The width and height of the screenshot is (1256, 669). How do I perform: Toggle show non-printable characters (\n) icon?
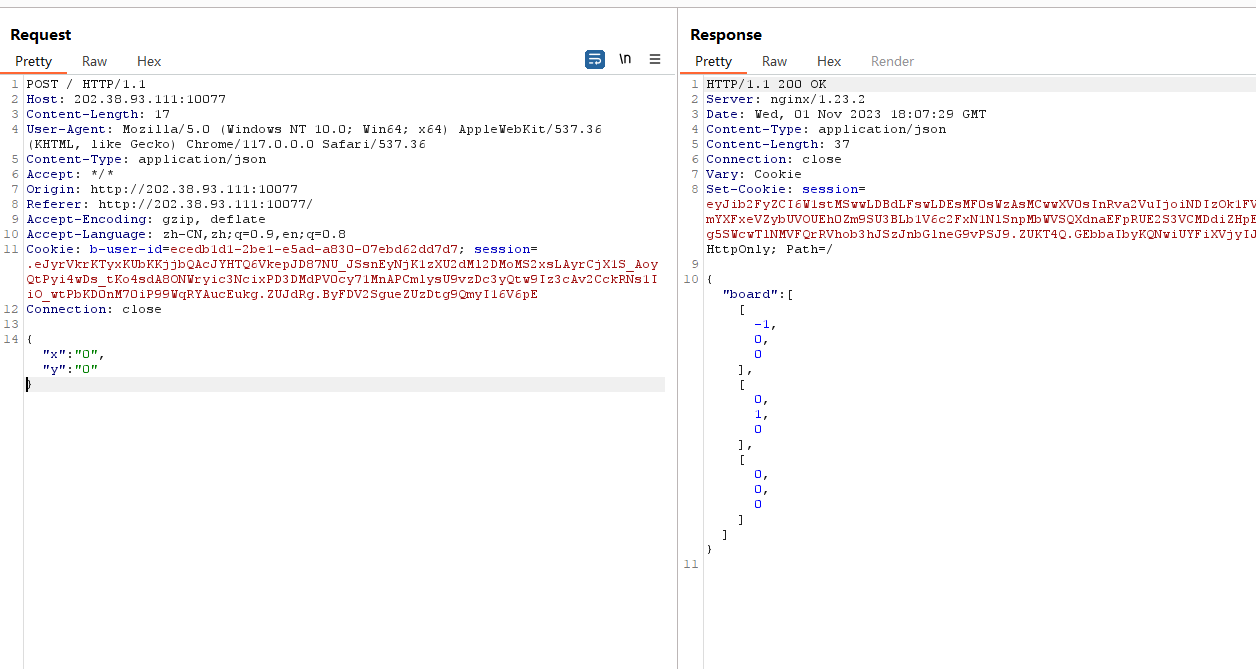(625, 60)
